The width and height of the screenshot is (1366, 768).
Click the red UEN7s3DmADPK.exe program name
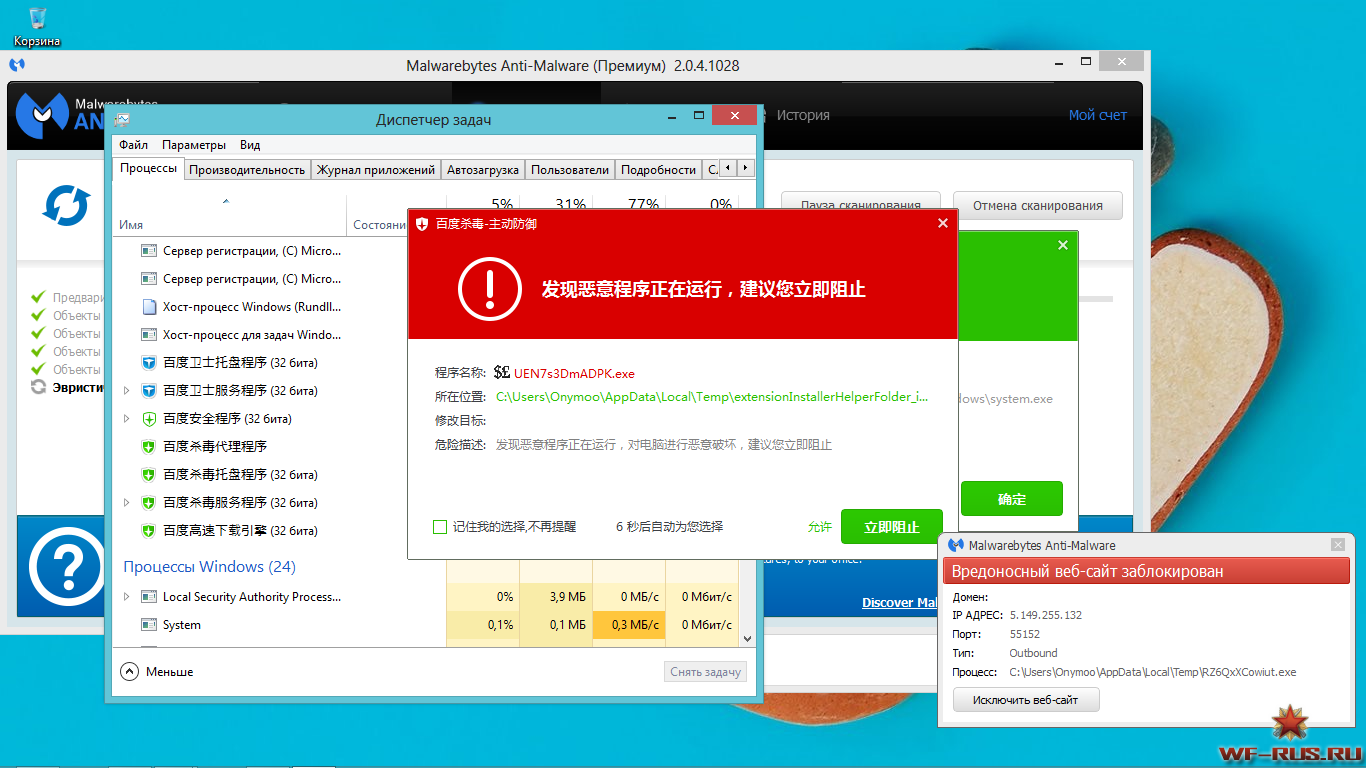pos(574,374)
